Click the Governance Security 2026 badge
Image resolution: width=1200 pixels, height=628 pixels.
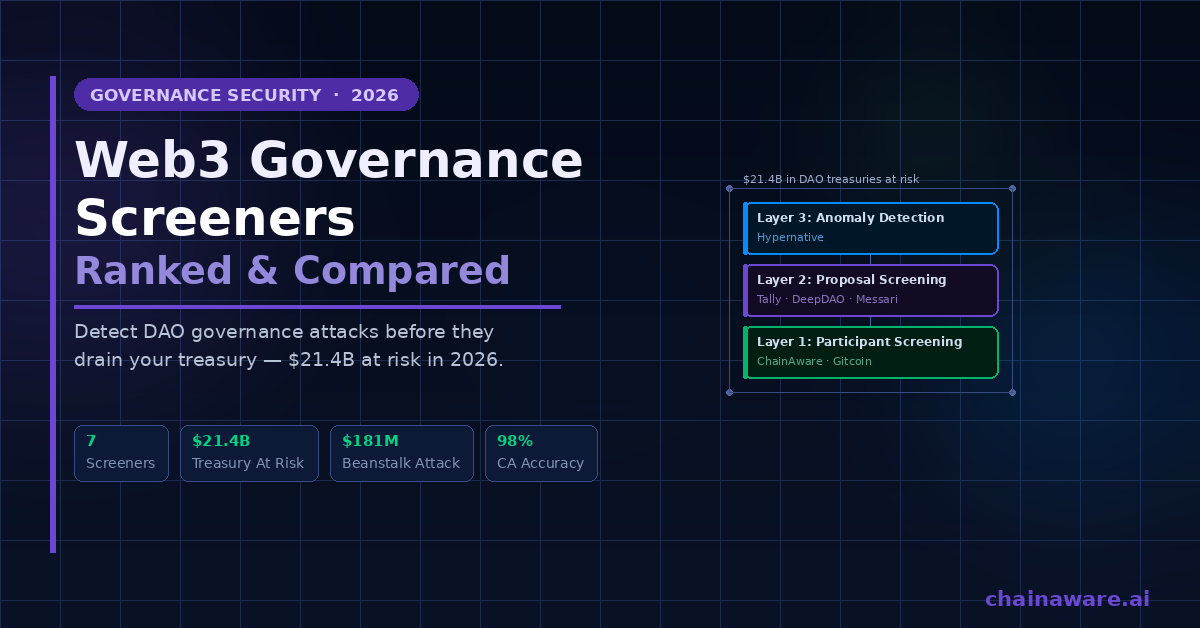245,95
